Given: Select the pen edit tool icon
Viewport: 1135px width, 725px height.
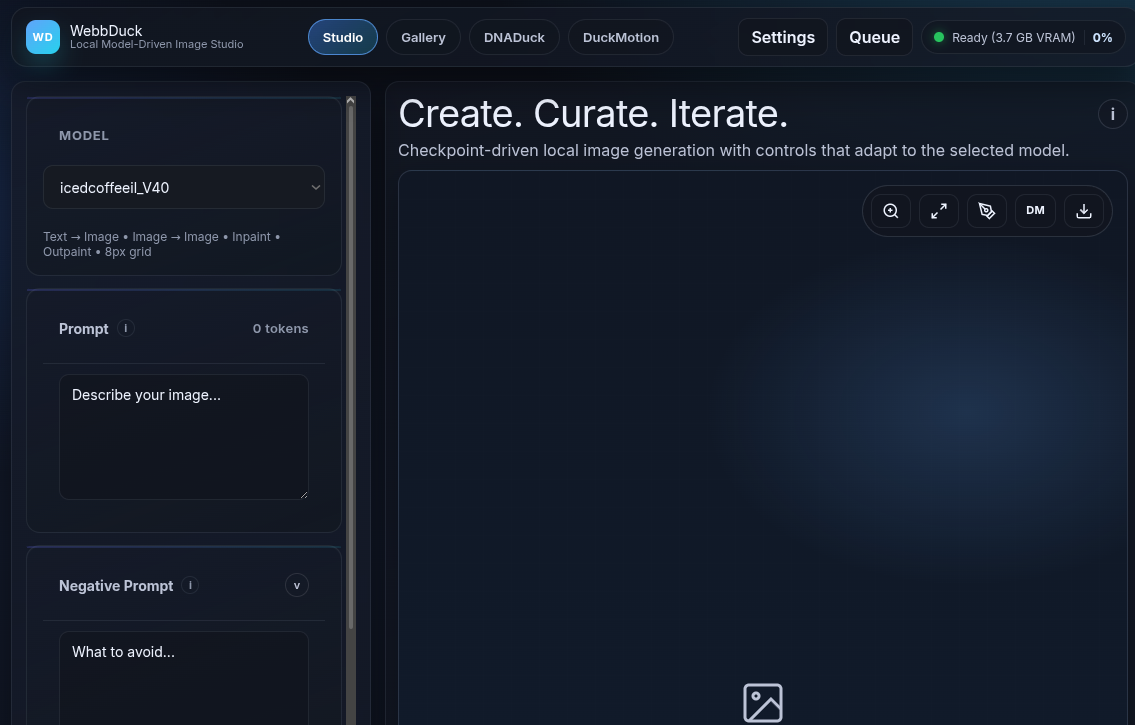Looking at the screenshot, I should 987,211.
